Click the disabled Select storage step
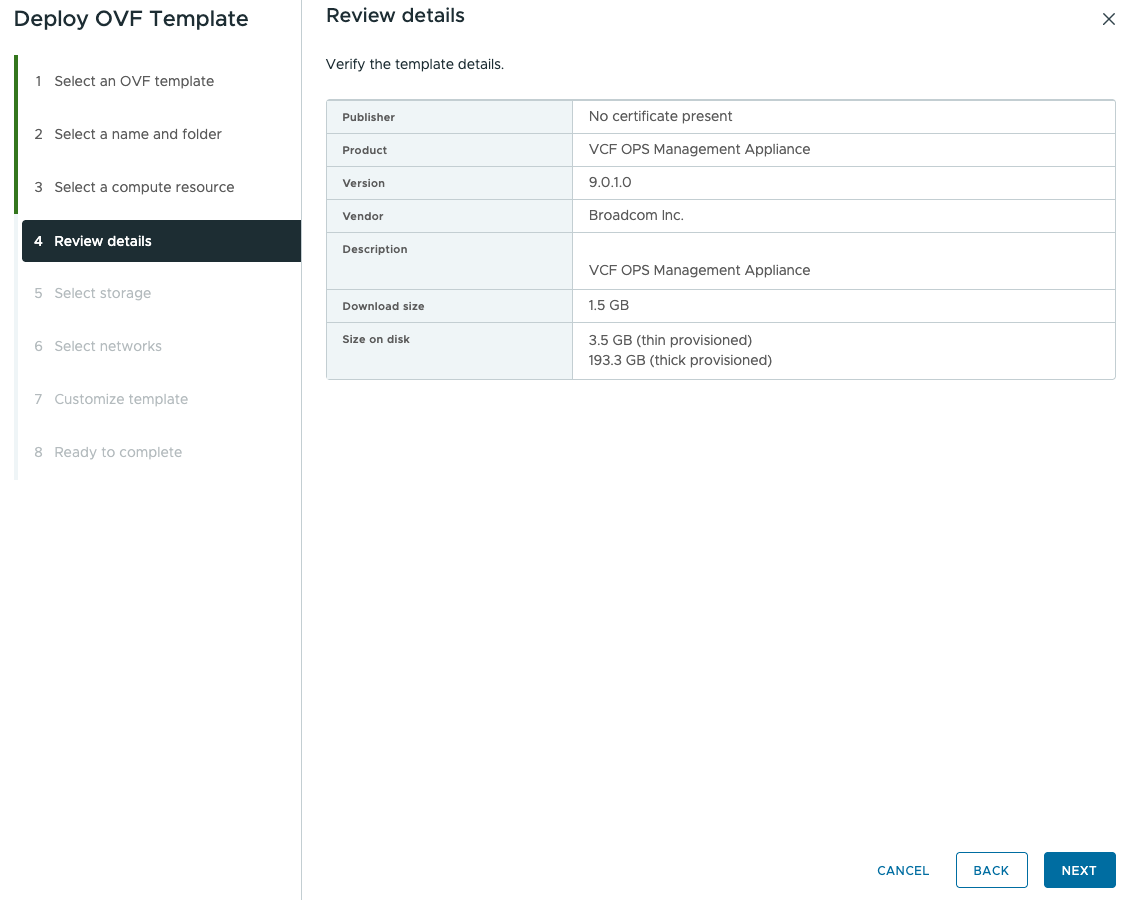The width and height of the screenshot is (1127, 900). [102, 293]
